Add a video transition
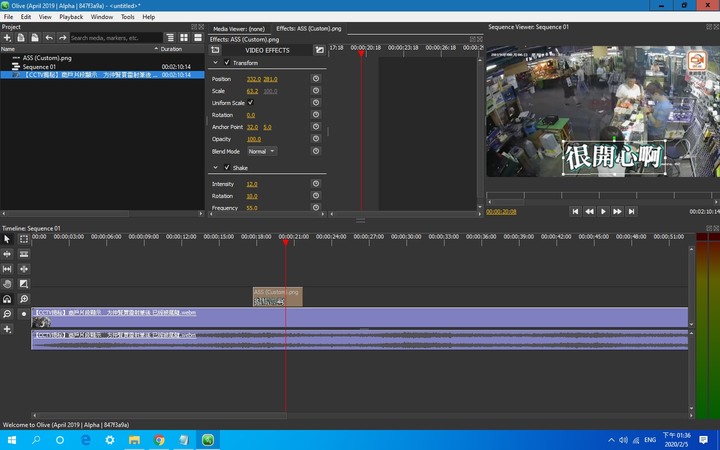The height and width of the screenshot is (450, 720). click(x=319, y=50)
